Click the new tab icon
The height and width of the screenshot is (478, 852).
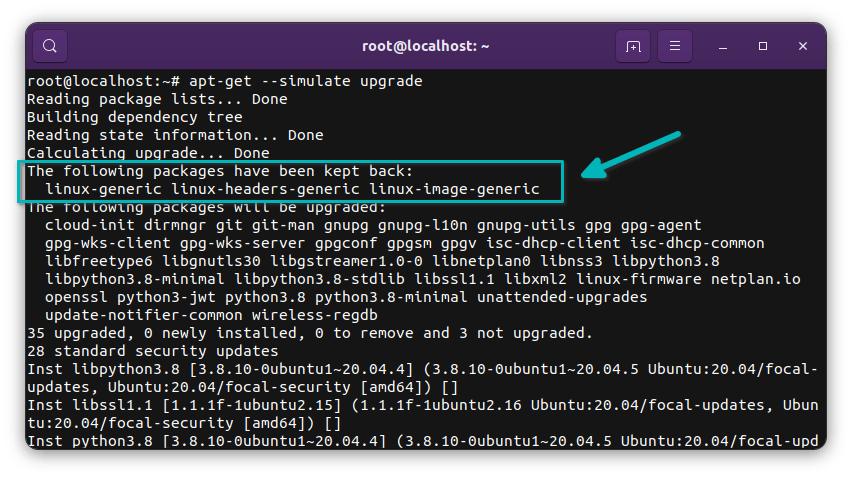[633, 46]
